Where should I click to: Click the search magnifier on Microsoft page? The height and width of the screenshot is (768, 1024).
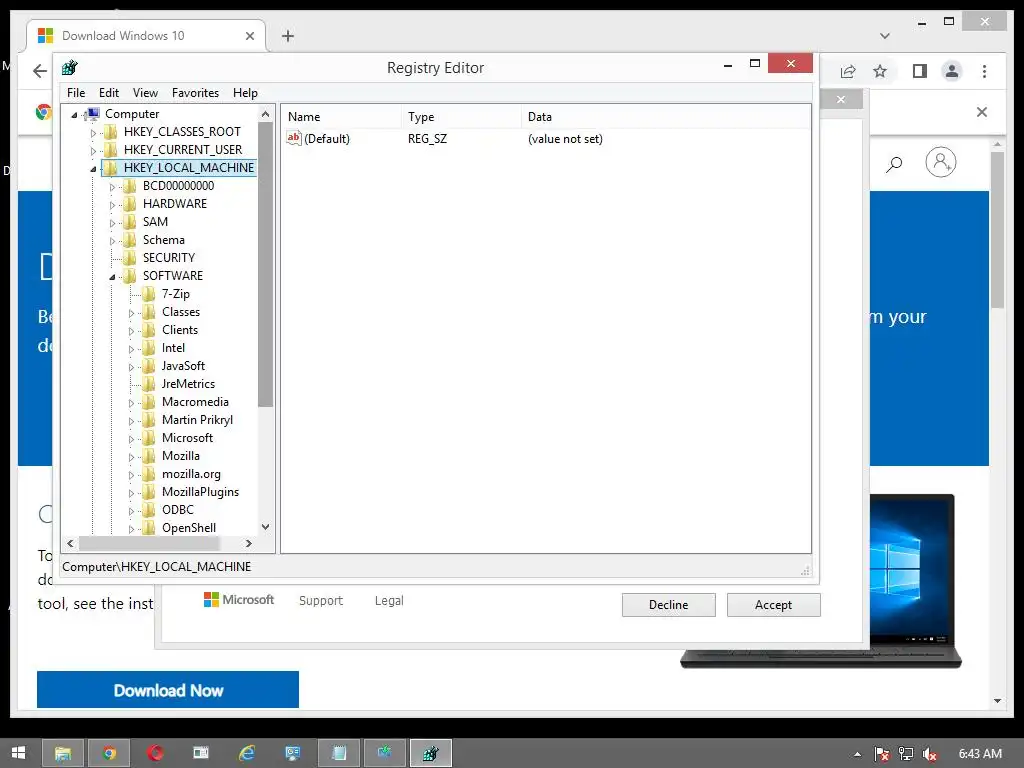coord(893,164)
